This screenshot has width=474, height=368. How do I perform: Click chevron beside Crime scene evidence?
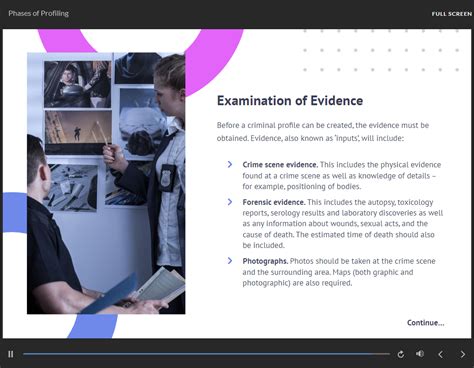pyautogui.click(x=230, y=164)
